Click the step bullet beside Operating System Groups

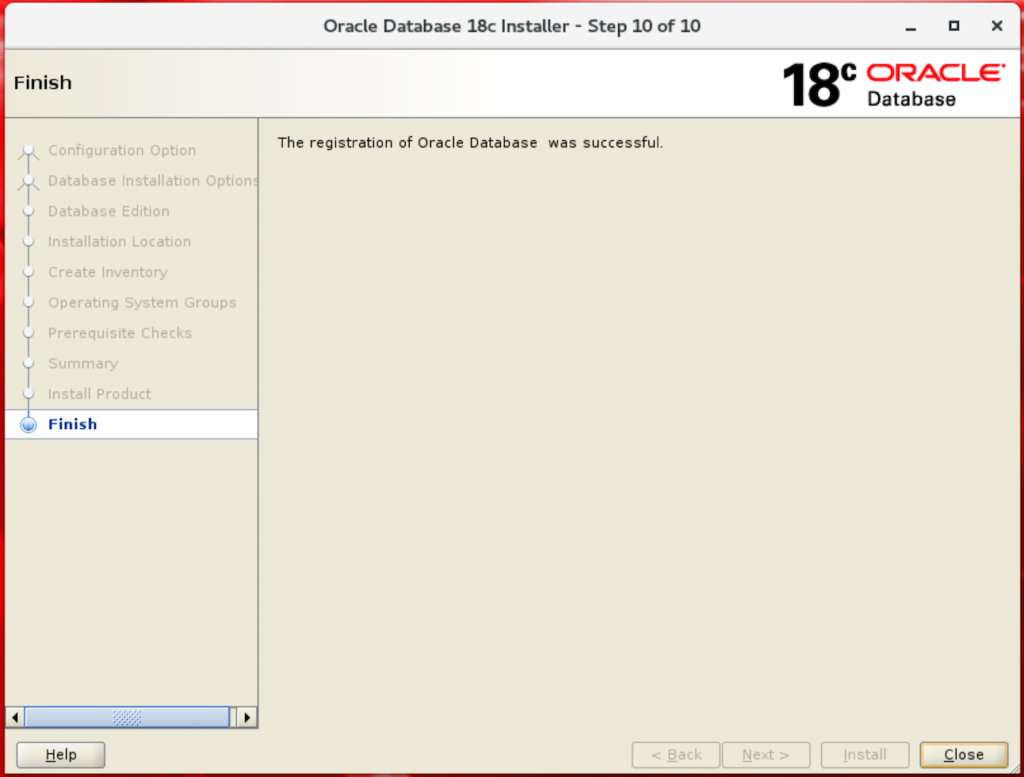(28, 302)
